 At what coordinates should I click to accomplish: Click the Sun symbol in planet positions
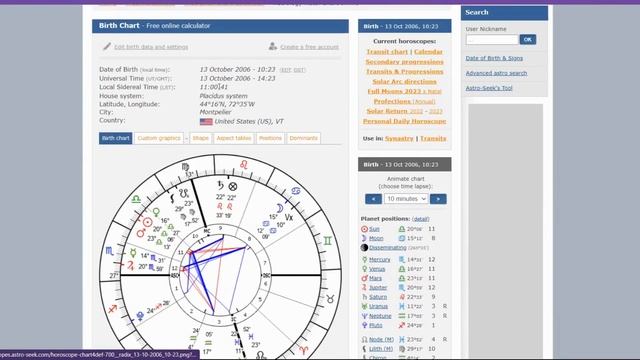pyautogui.click(x=364, y=229)
